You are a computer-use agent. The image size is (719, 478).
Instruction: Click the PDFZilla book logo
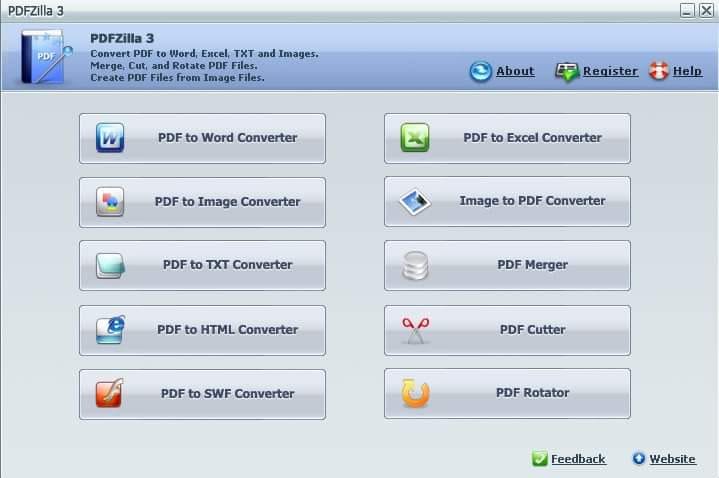46,56
